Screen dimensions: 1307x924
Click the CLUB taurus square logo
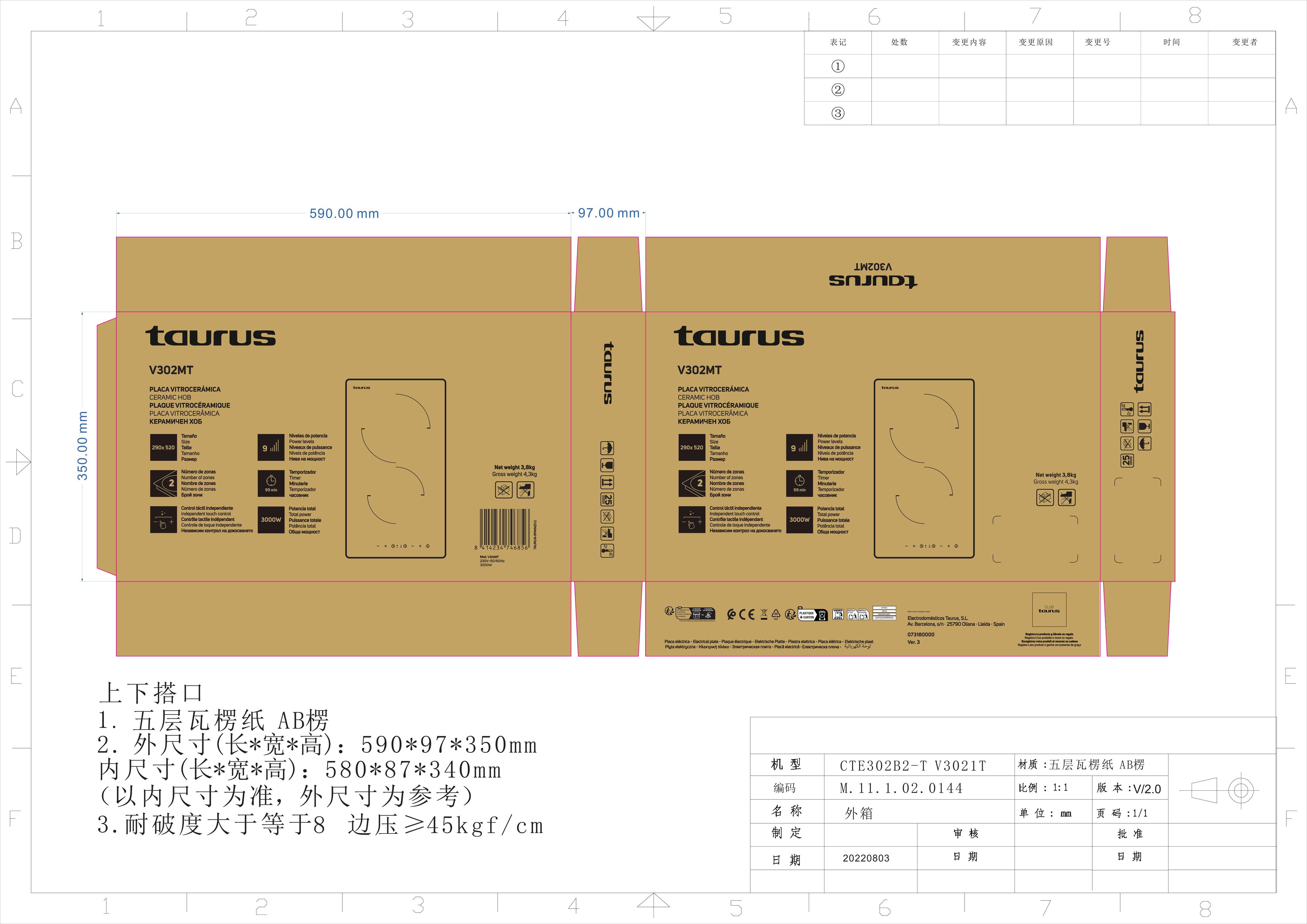1049,609
